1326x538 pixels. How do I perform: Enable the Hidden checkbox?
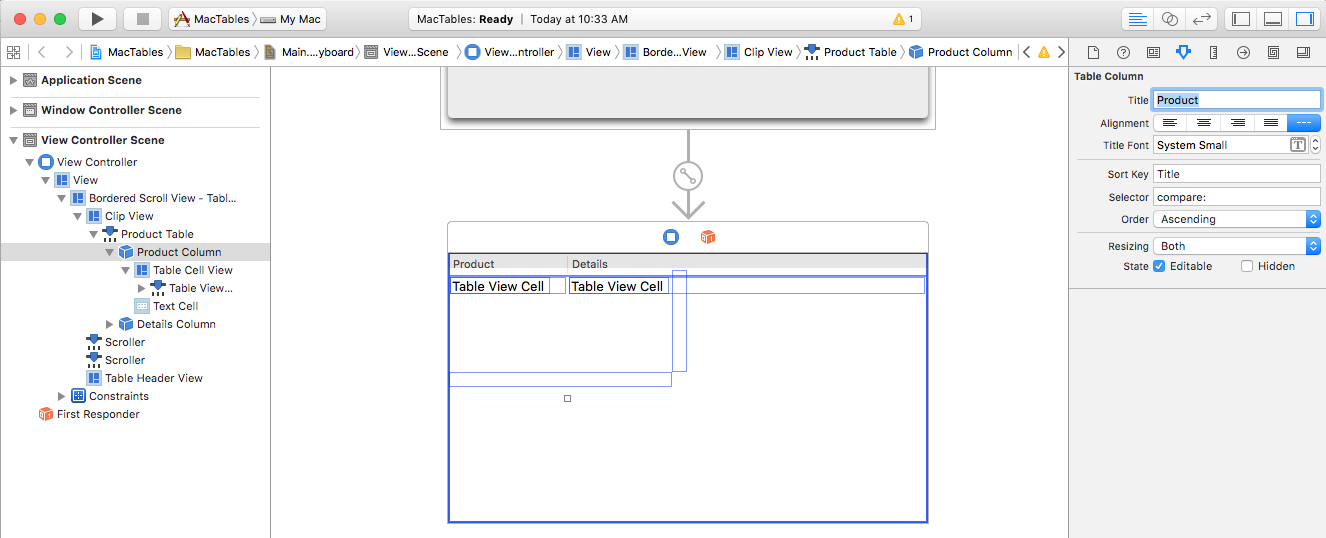coord(1247,266)
